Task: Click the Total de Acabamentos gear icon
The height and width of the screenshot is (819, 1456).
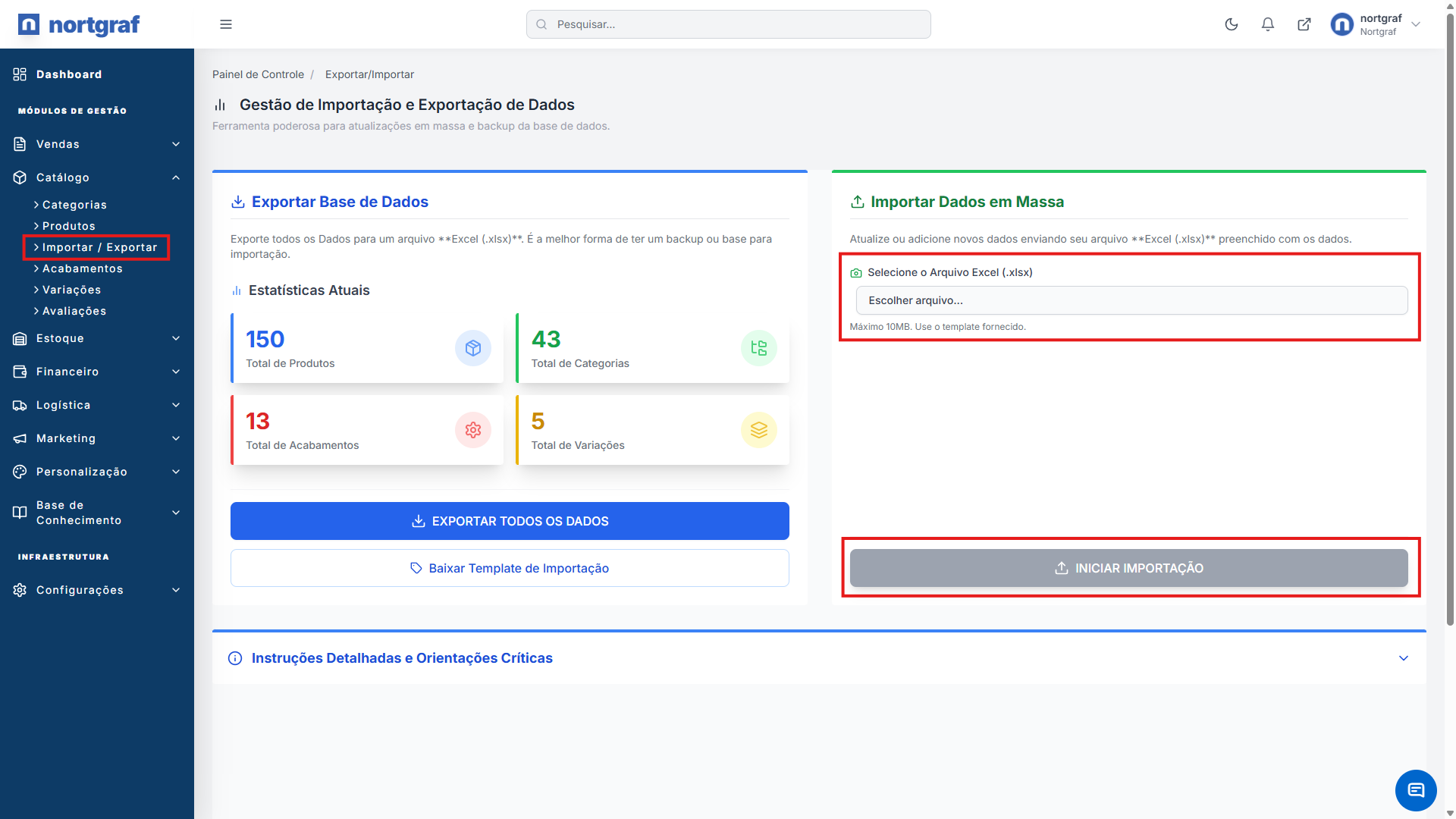Action: coord(473,430)
